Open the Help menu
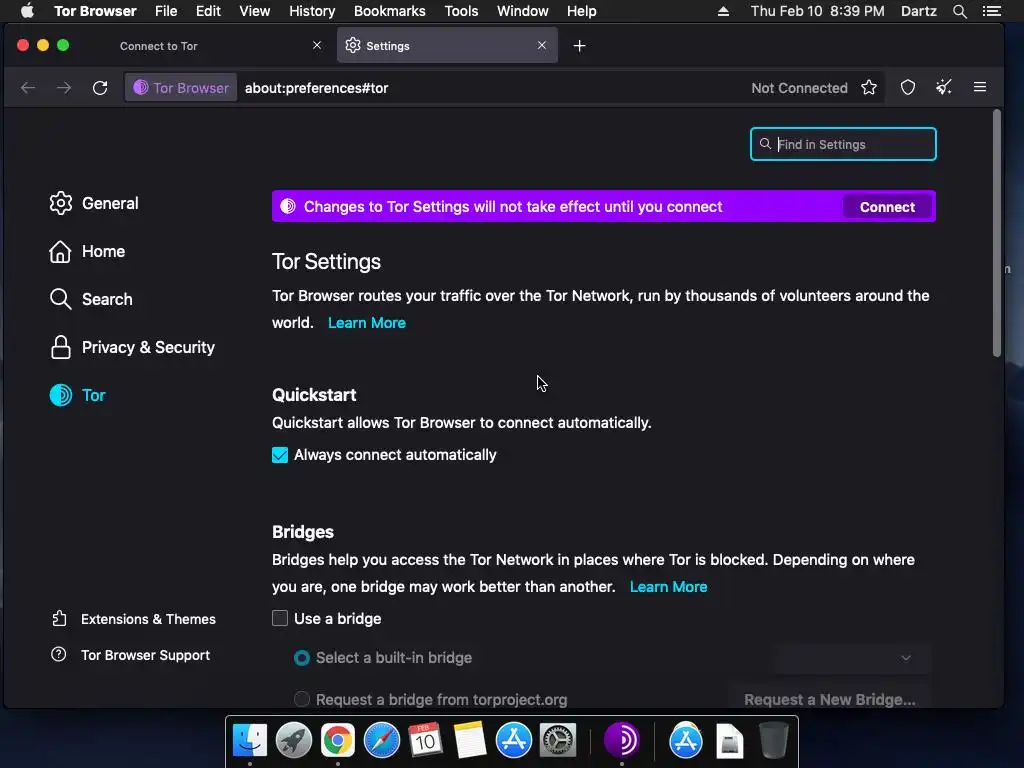Screen dimensions: 1024x768 (581, 11)
